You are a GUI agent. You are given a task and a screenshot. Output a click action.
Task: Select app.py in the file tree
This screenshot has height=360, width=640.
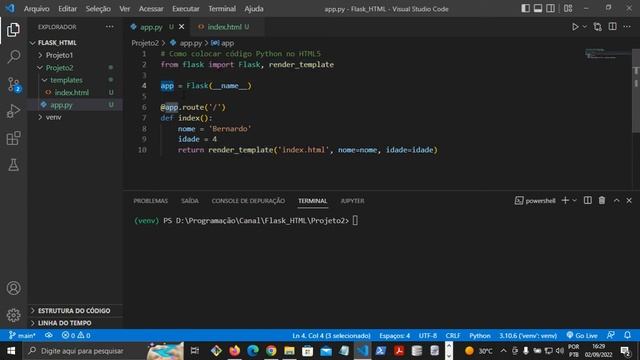(x=75, y=105)
